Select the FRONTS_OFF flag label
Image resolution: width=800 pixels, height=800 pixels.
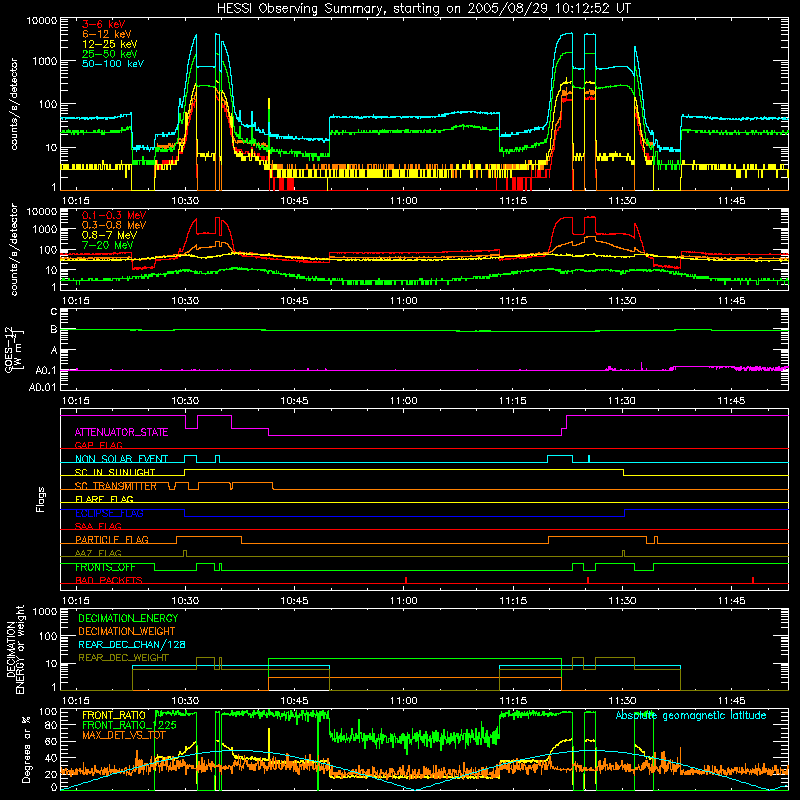105,567
